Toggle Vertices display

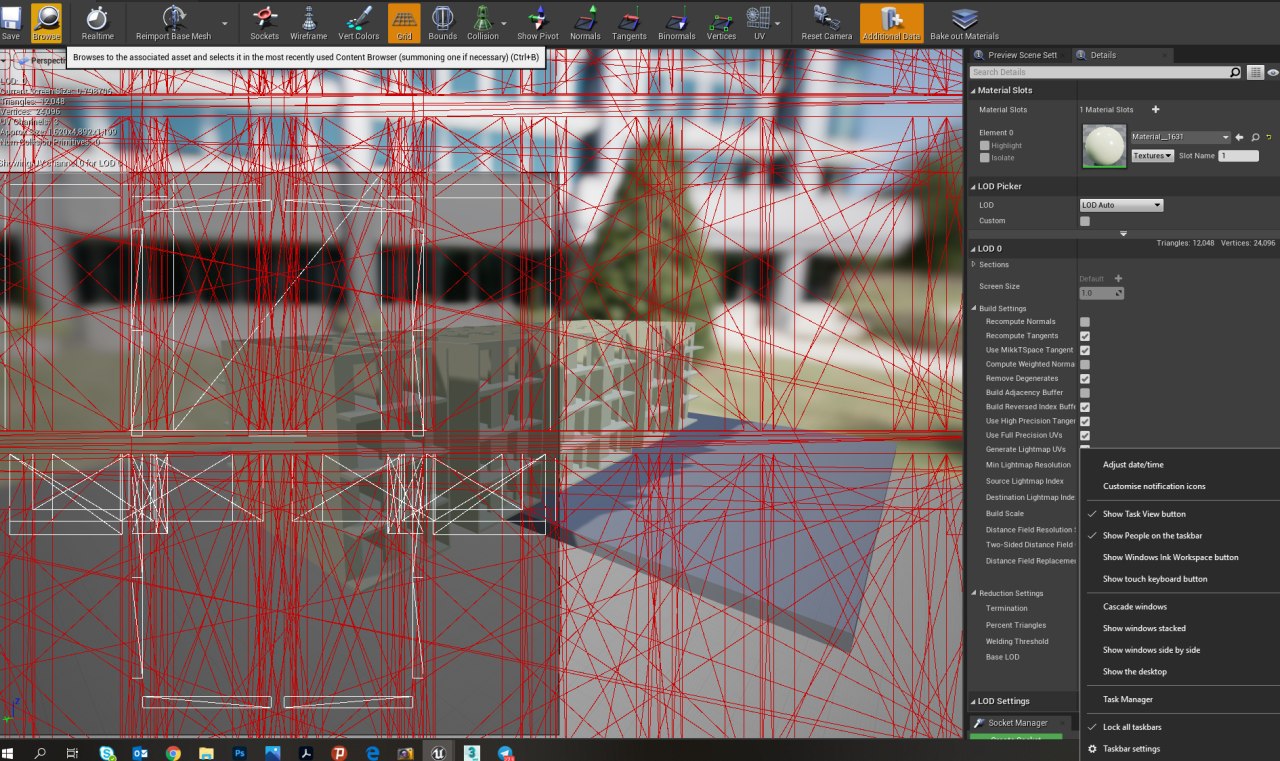click(721, 22)
